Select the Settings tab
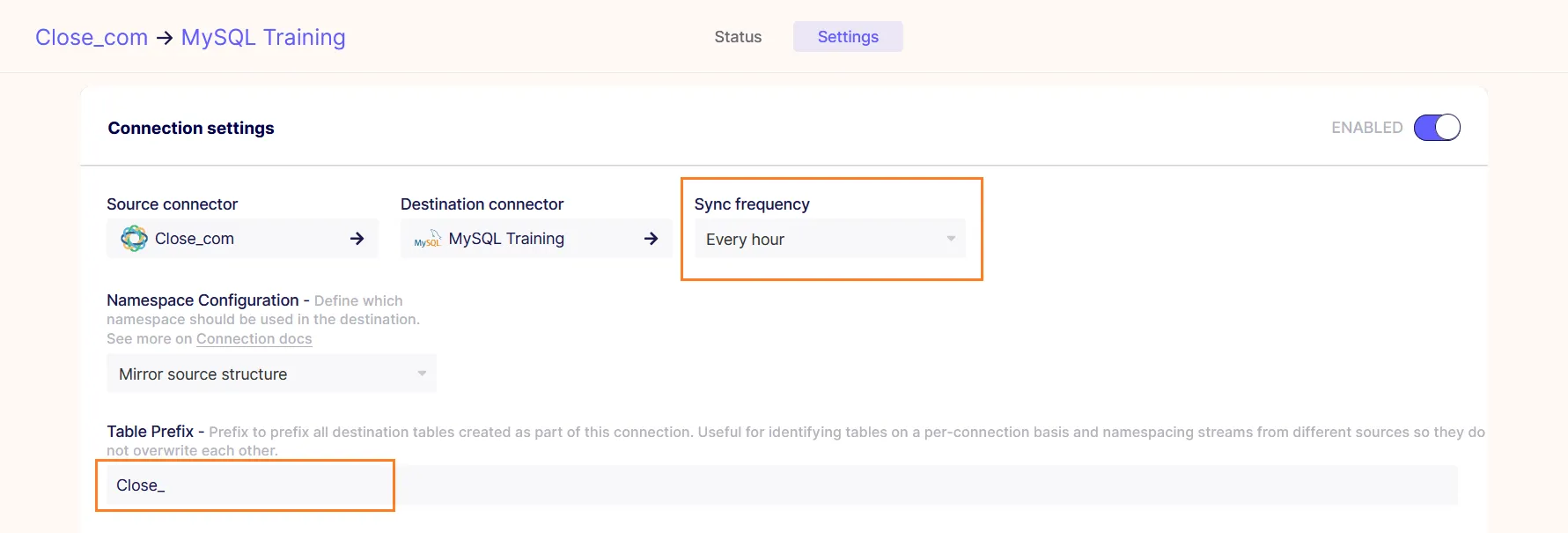Screen dimensions: 1568x533 tap(848, 37)
